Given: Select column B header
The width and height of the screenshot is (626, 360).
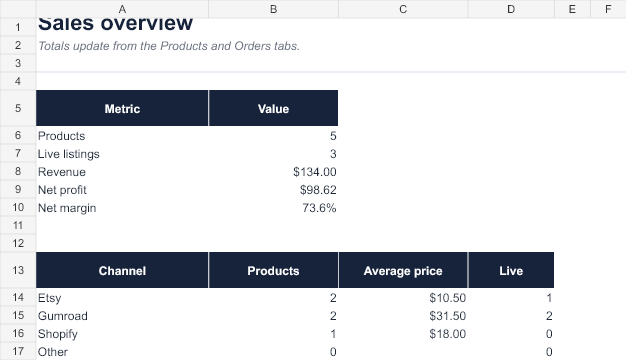Looking at the screenshot, I should point(273,9).
